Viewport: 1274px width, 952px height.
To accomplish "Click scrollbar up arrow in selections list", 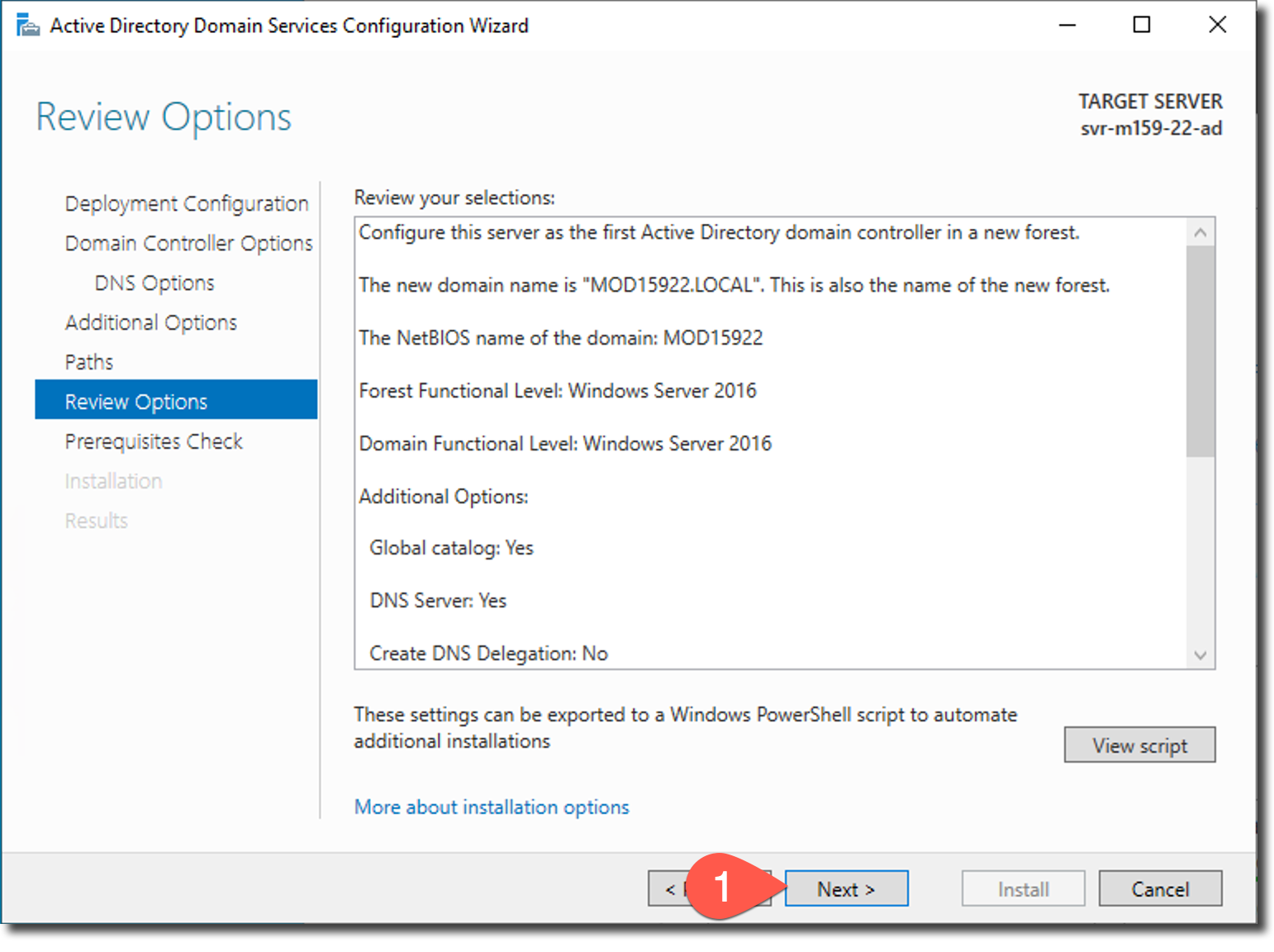I will [1200, 233].
